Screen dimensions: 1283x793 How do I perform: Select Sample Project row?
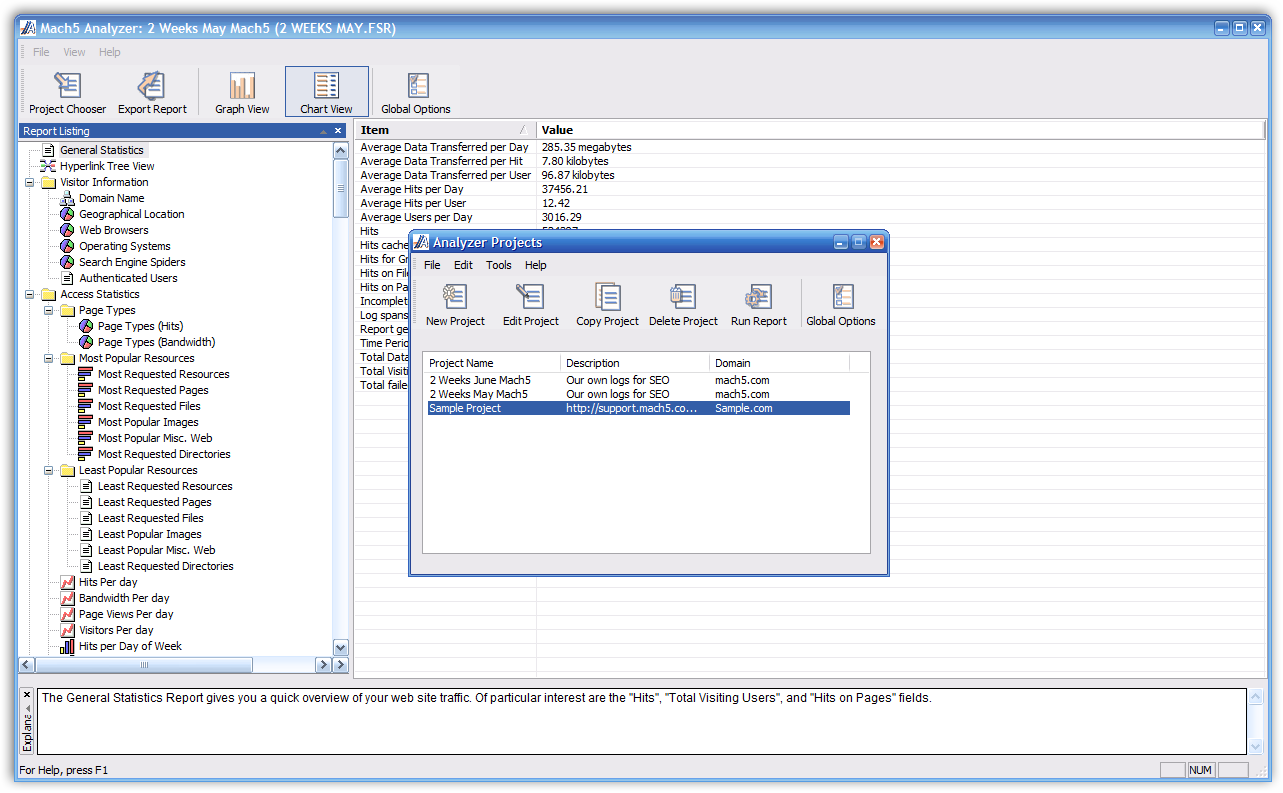(638, 408)
